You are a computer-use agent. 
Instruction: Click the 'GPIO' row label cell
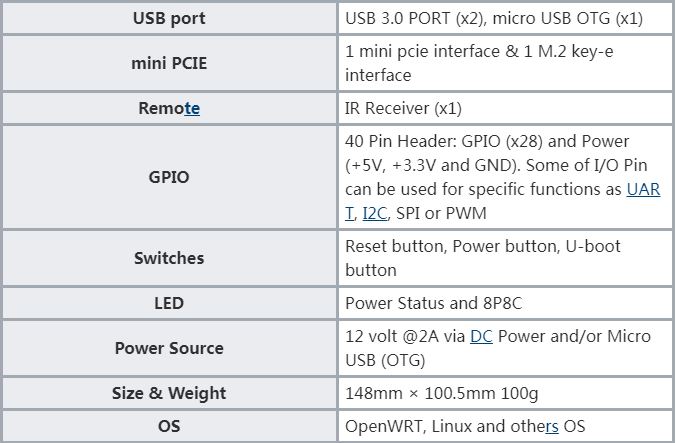[169, 177]
